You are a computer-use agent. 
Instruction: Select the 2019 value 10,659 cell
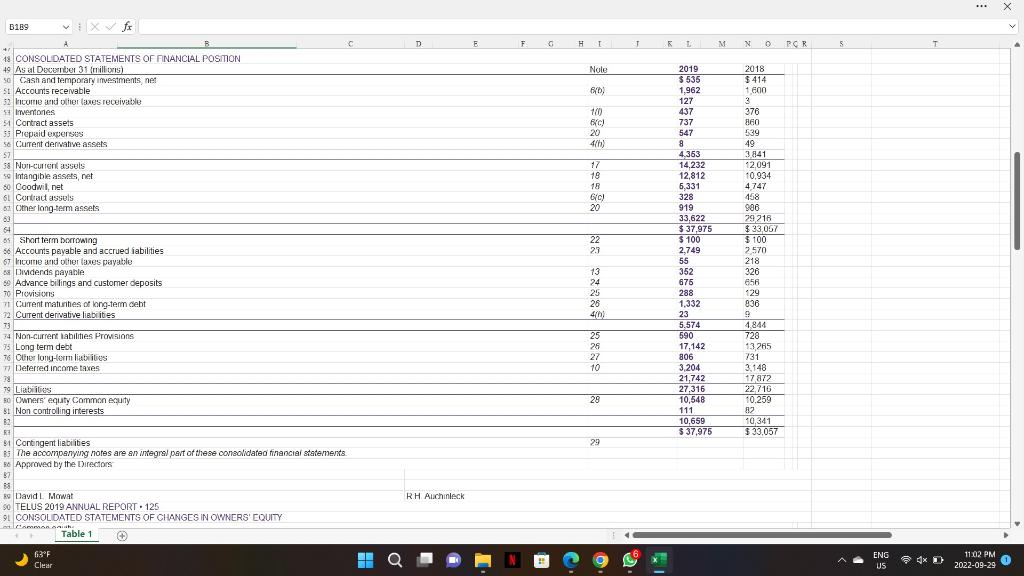coord(692,421)
